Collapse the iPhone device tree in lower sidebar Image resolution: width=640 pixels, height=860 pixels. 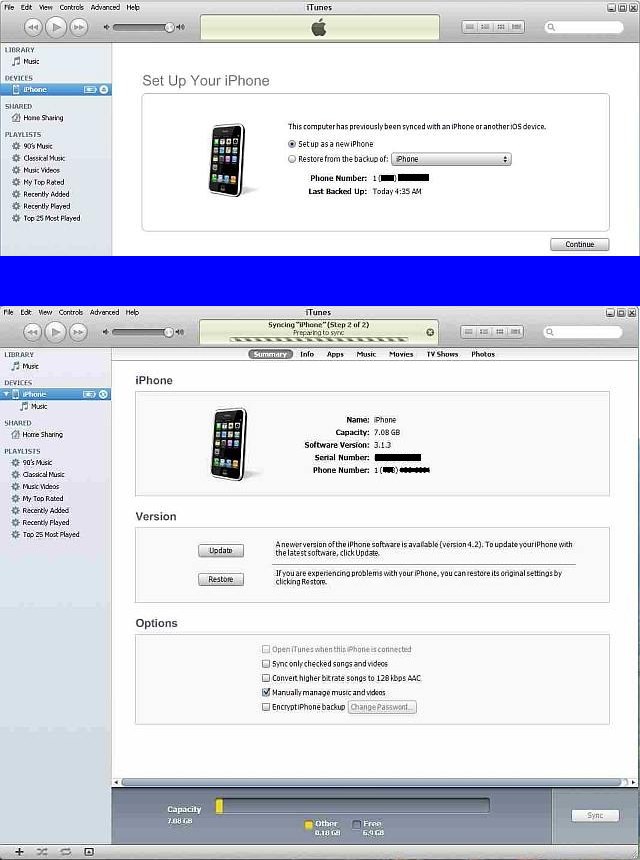[6, 394]
